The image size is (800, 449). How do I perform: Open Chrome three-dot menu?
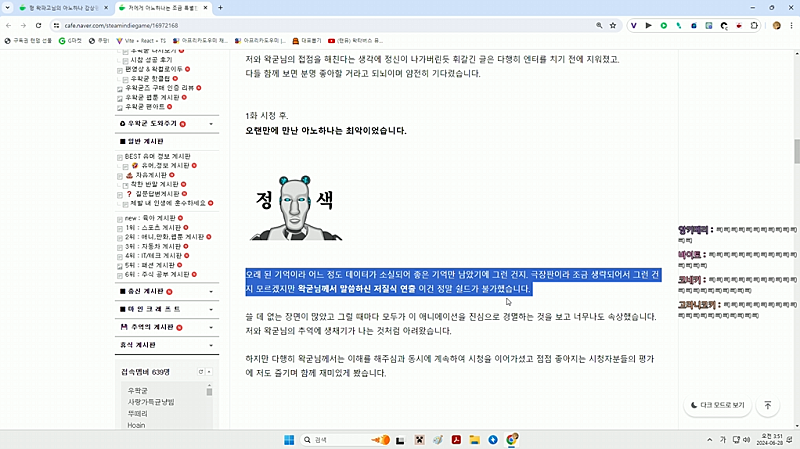791,26
